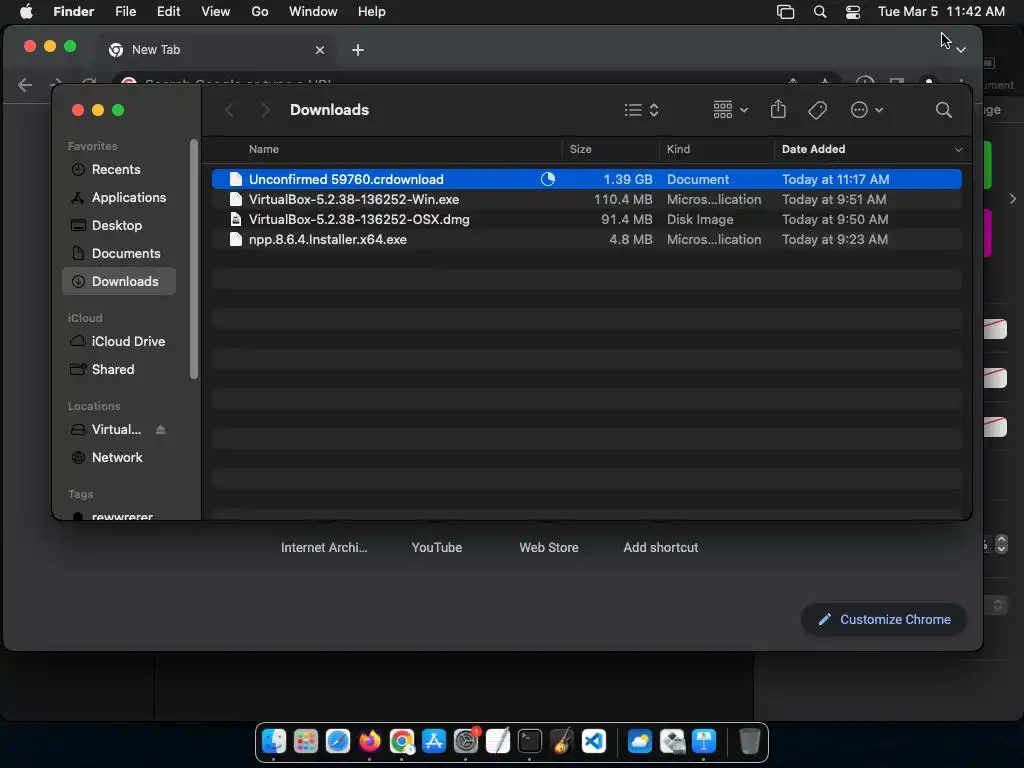1024x768 pixels.
Task: Click the Finder search magnifier icon
Action: pos(943,110)
